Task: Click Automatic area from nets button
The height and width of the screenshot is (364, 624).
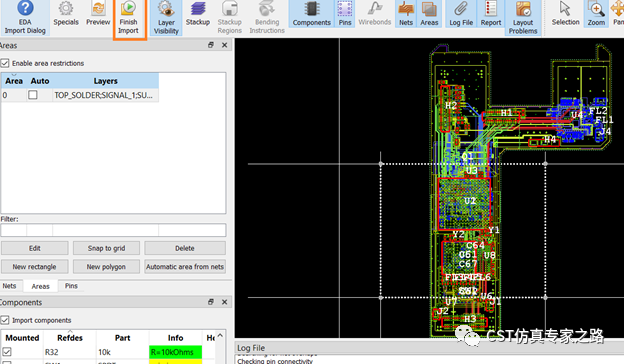Action: click(185, 267)
